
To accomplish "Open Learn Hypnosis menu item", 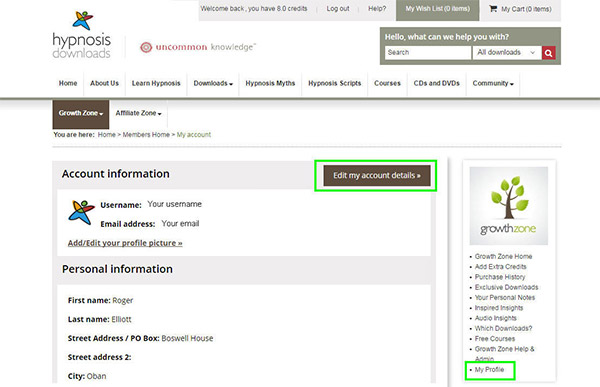I will (156, 83).
